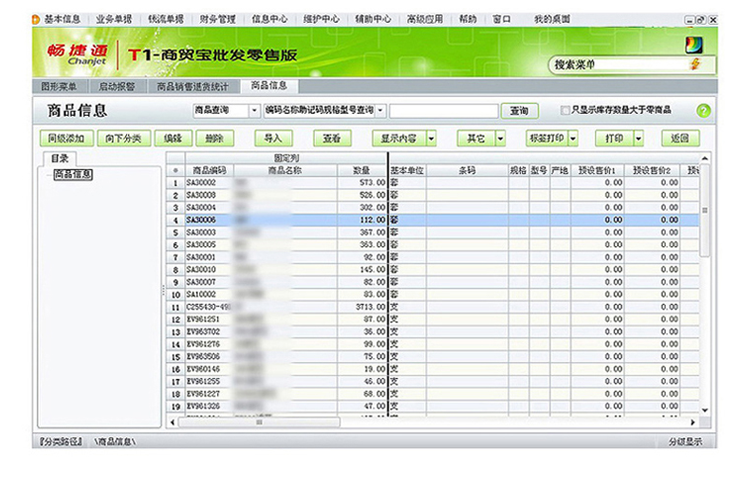750x481 pixels.
Task: Click the 查看 button
Action: tap(332, 139)
